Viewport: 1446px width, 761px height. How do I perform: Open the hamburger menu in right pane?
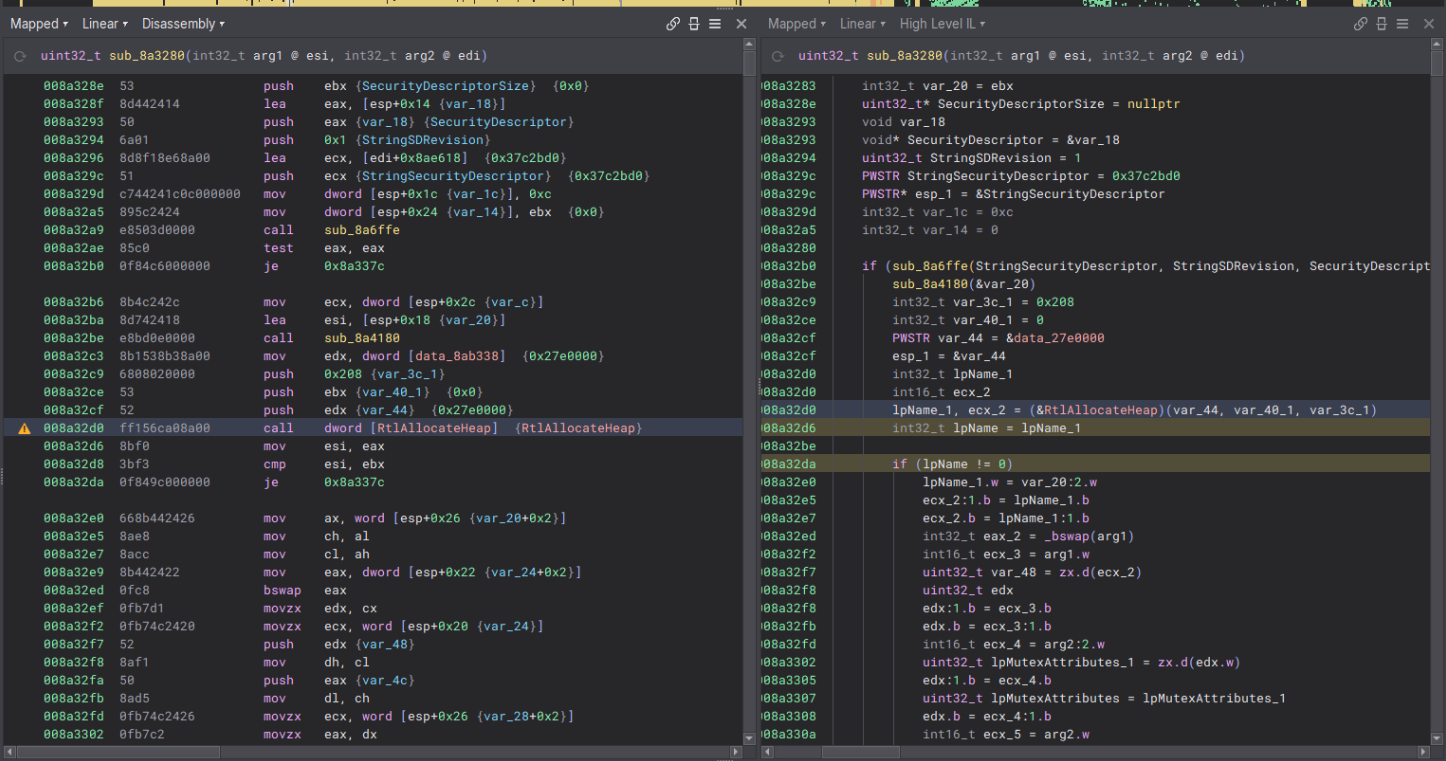[1402, 24]
